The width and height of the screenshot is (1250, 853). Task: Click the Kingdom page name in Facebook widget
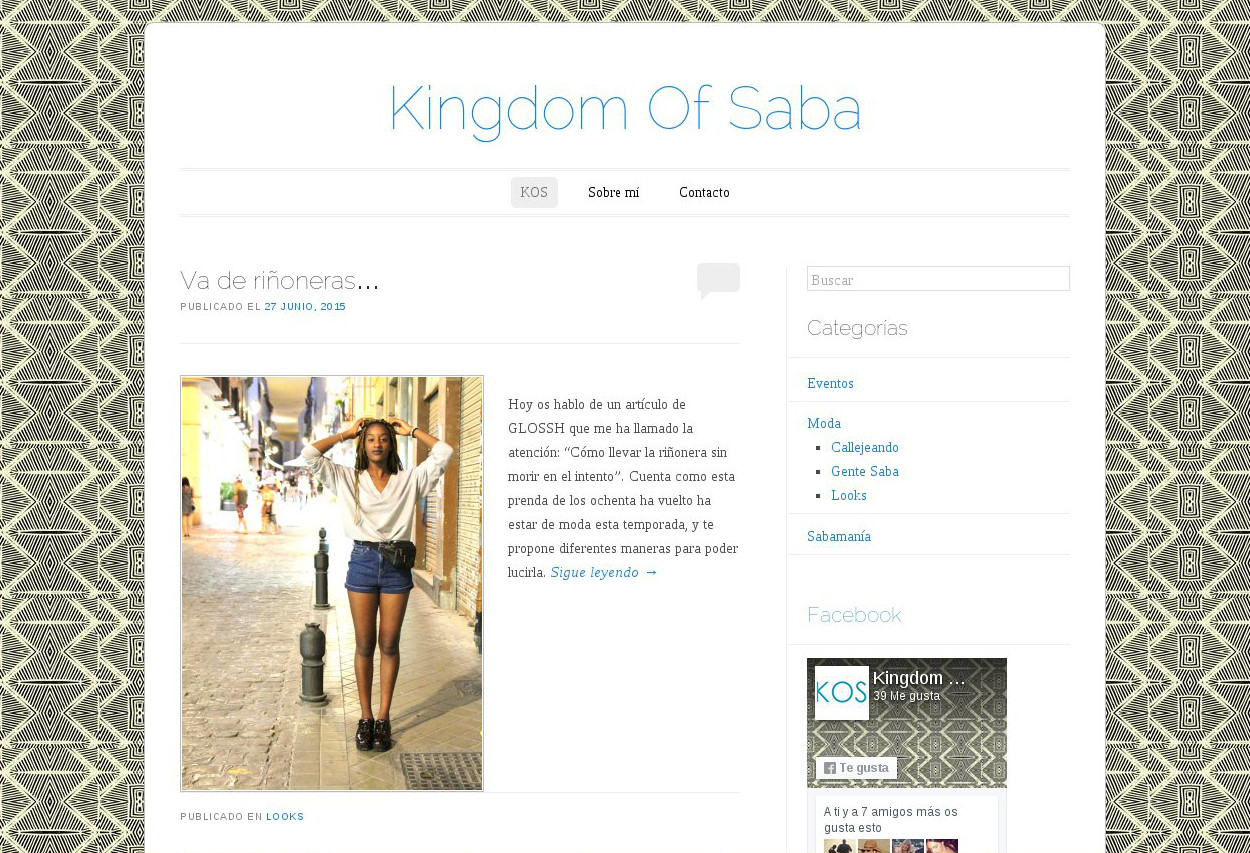pos(920,679)
